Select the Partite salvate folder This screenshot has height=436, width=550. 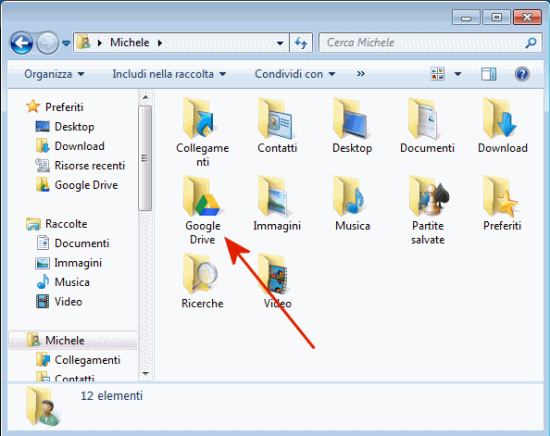pyautogui.click(x=428, y=210)
